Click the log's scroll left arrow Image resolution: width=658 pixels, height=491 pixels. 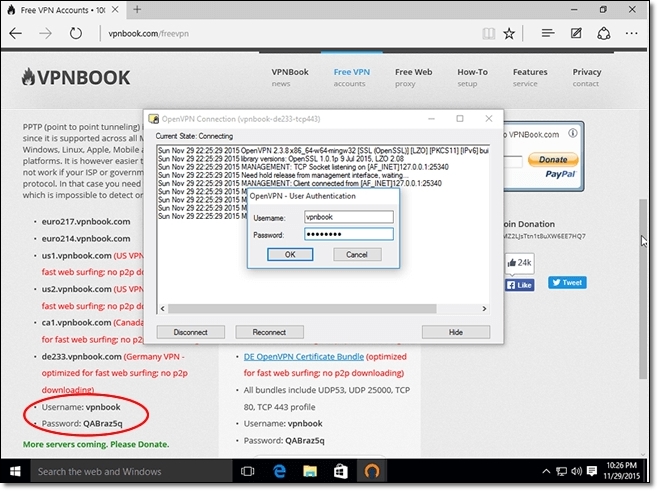pyautogui.click(x=162, y=308)
